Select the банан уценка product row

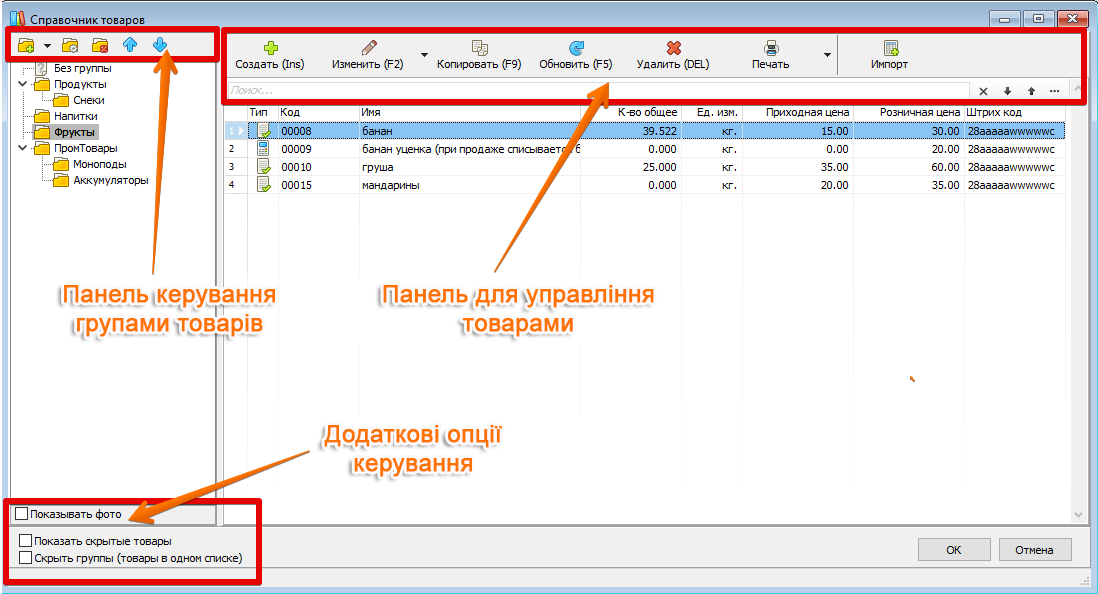(x=645, y=149)
